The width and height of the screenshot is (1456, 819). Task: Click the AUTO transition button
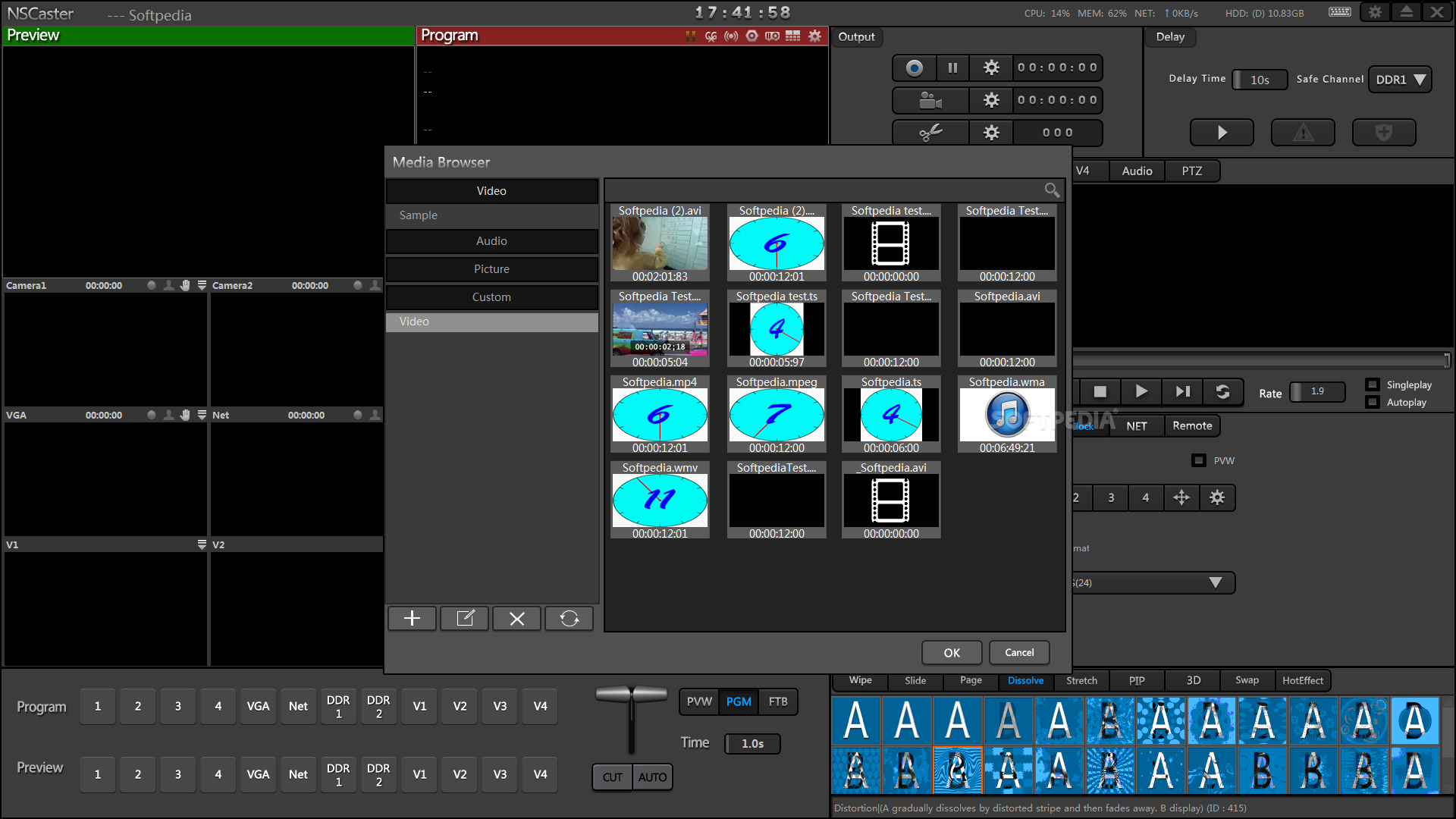click(x=652, y=777)
